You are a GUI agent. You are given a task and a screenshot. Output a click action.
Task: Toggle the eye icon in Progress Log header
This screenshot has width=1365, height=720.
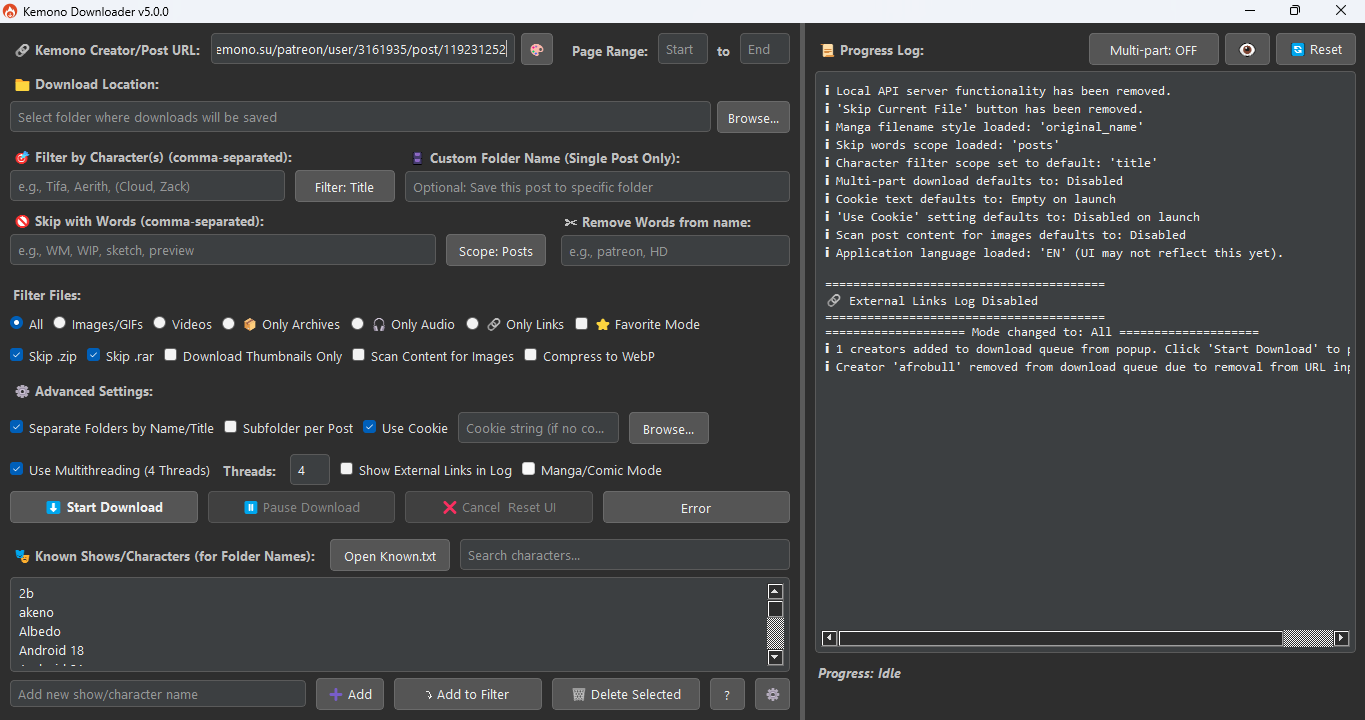1247,50
